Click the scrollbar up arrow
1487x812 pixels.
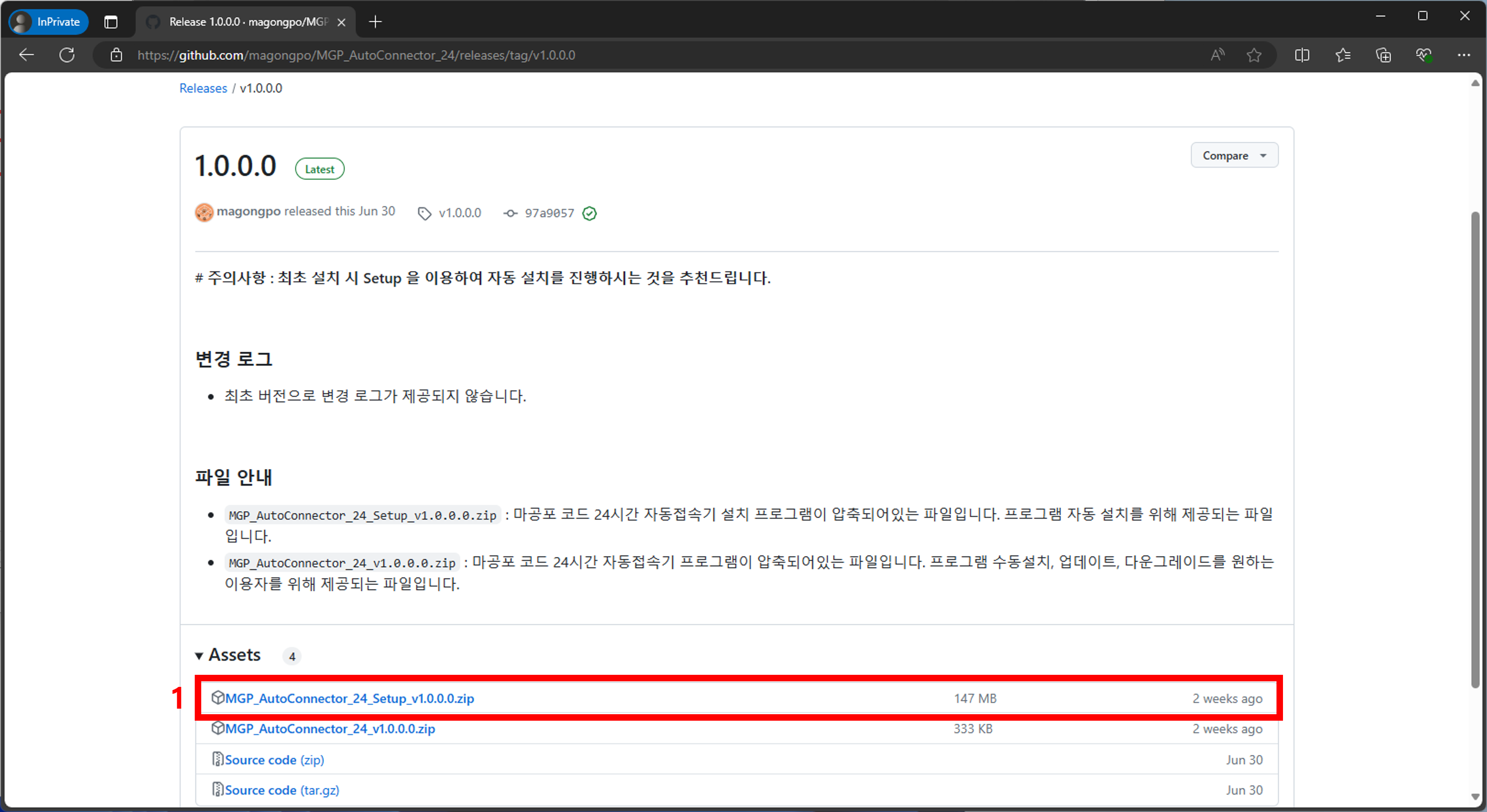point(1475,82)
